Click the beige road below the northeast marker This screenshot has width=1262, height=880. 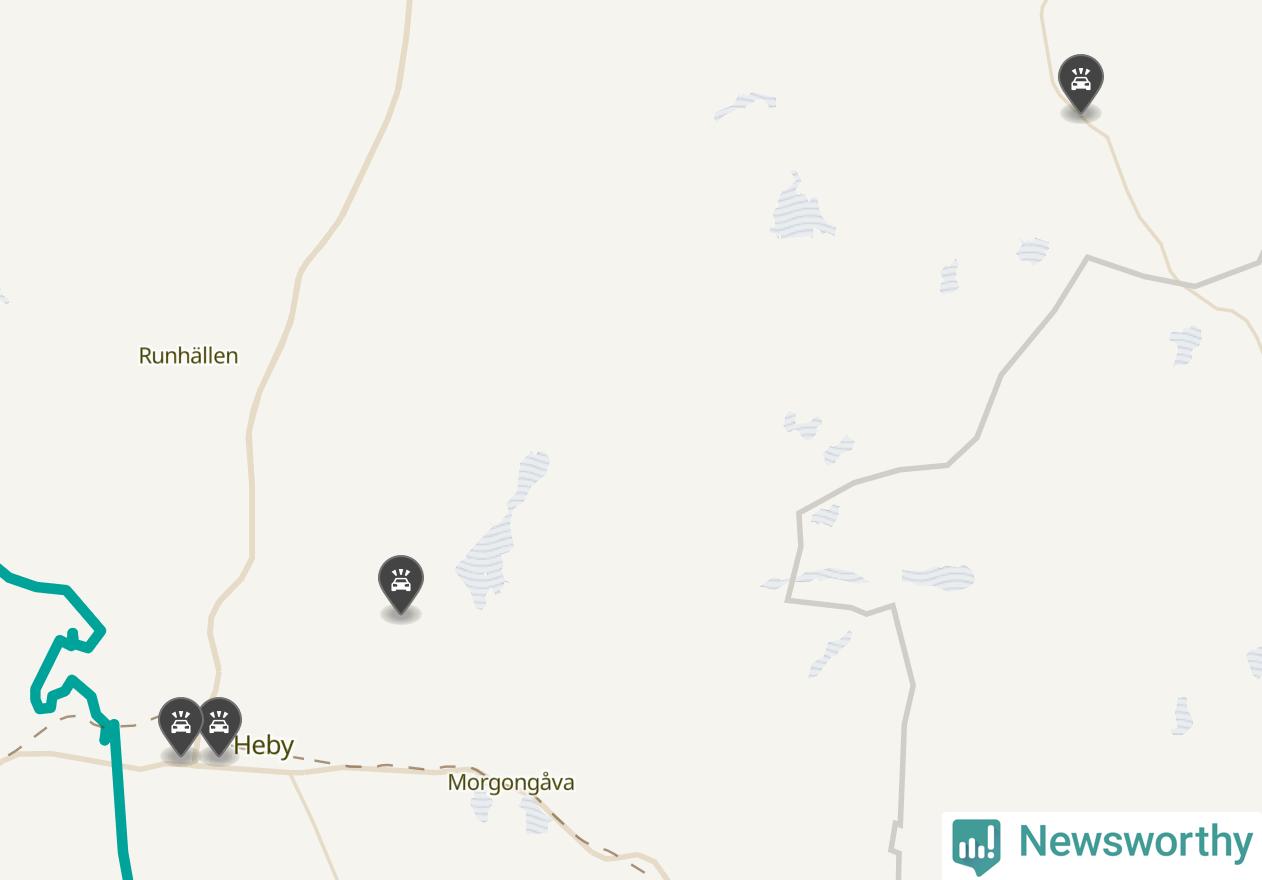pos(1140,200)
